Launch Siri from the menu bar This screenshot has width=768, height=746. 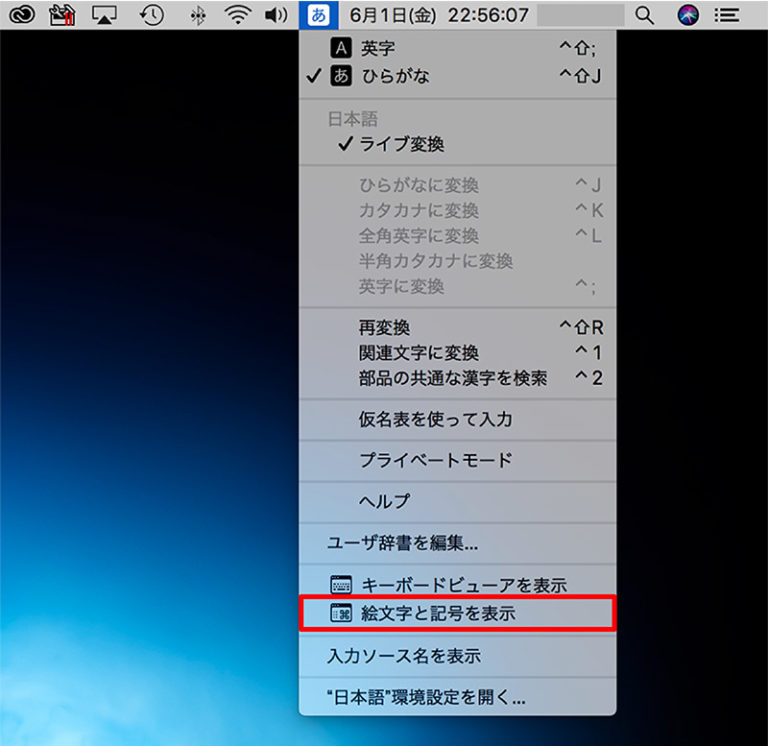(688, 15)
